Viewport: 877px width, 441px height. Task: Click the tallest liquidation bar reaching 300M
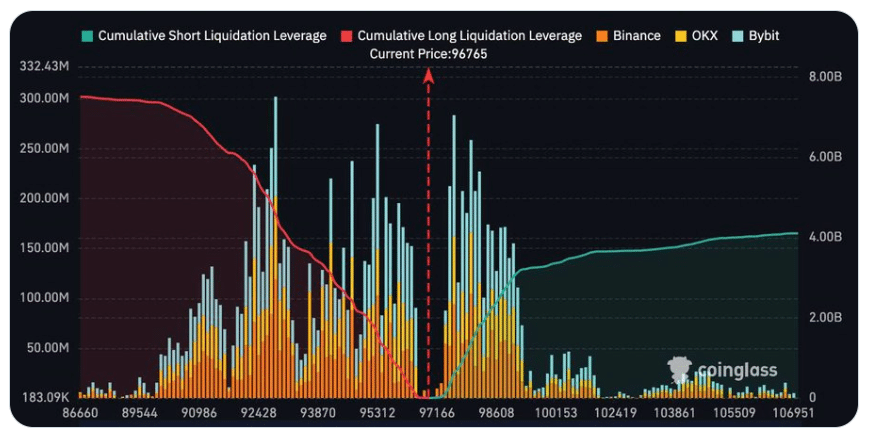pos(276,247)
